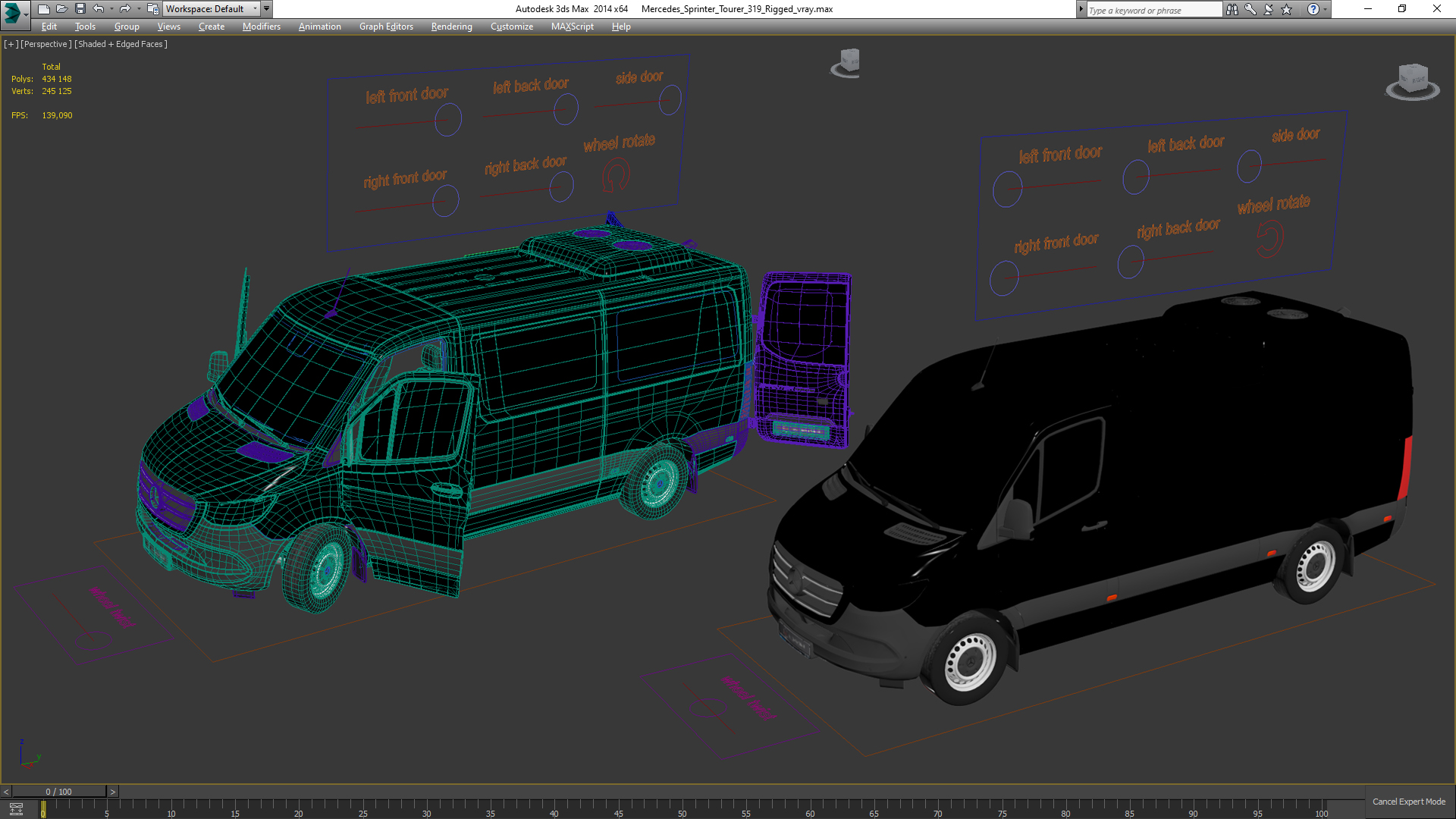
Task: Expand the Undo history dropdown arrow
Action: point(111,9)
